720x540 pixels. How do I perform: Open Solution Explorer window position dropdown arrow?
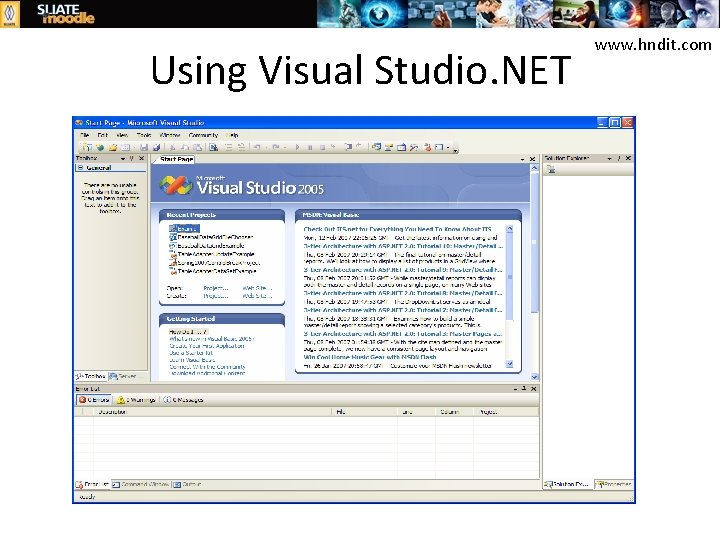click(609, 158)
